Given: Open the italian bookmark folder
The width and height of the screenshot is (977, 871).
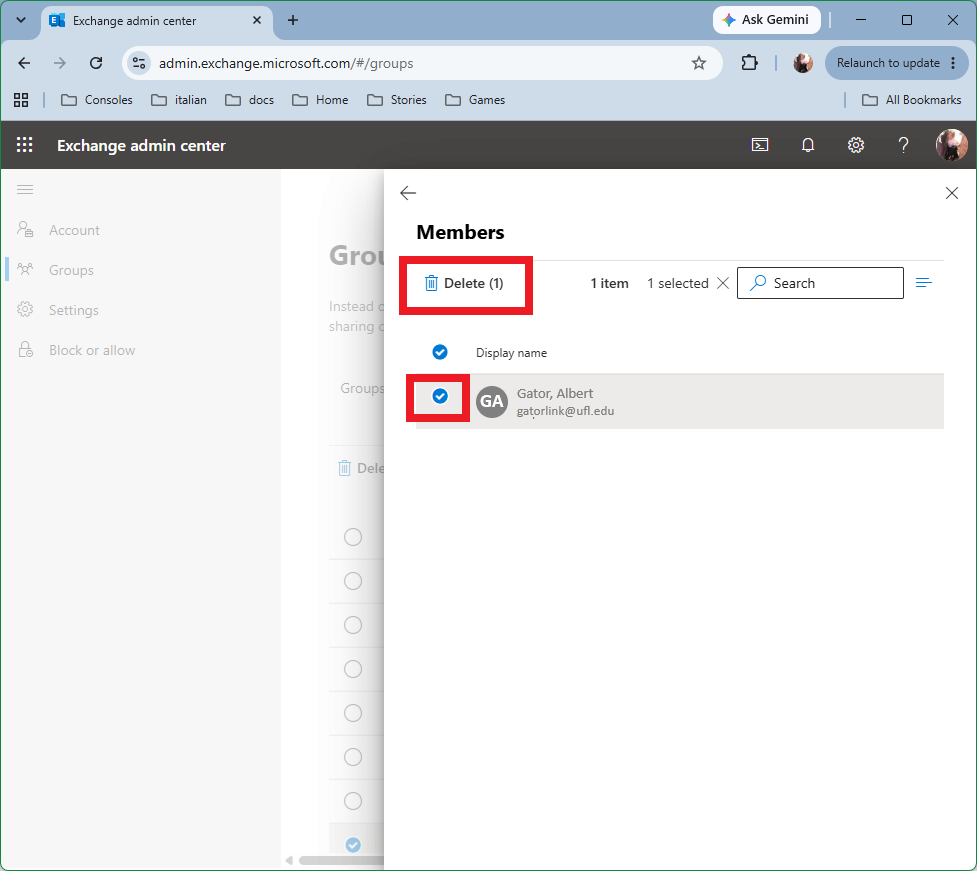Looking at the screenshot, I should pyautogui.click(x=179, y=100).
